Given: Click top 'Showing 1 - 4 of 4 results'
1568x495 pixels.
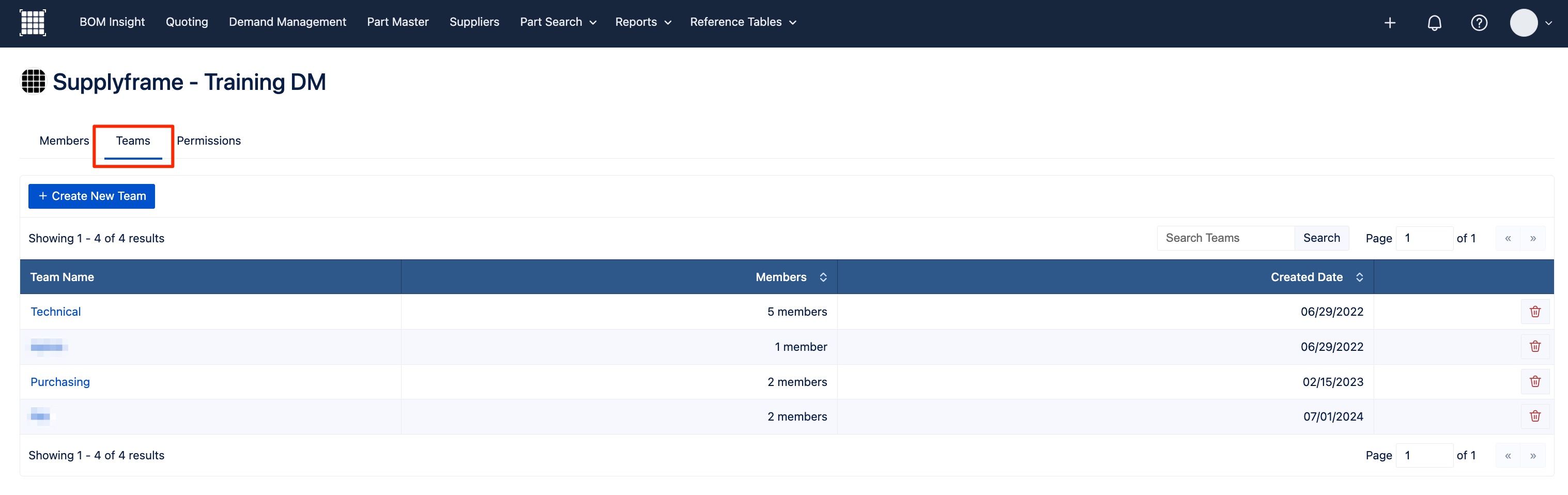Looking at the screenshot, I should tap(96, 238).
